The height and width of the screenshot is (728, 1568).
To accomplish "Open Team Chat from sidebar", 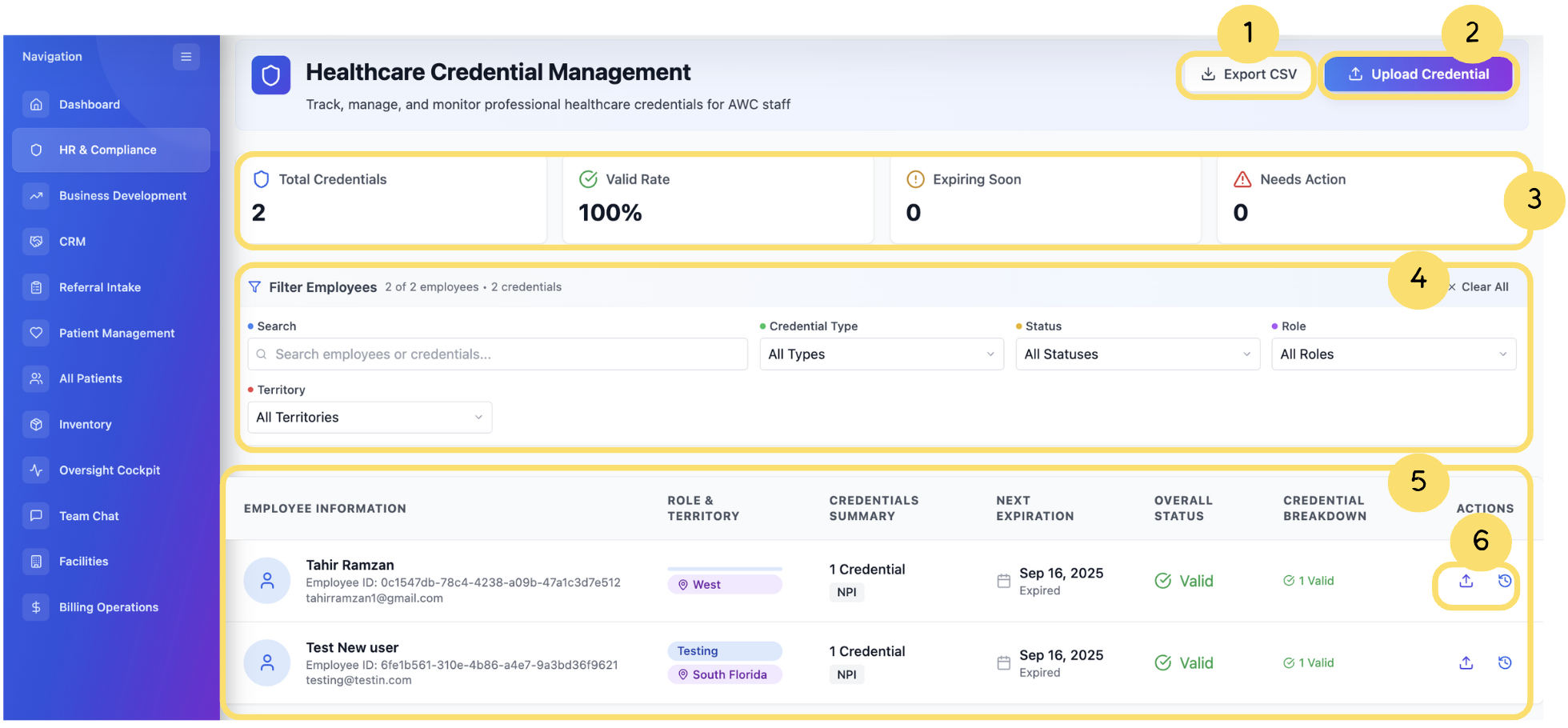I will (89, 516).
